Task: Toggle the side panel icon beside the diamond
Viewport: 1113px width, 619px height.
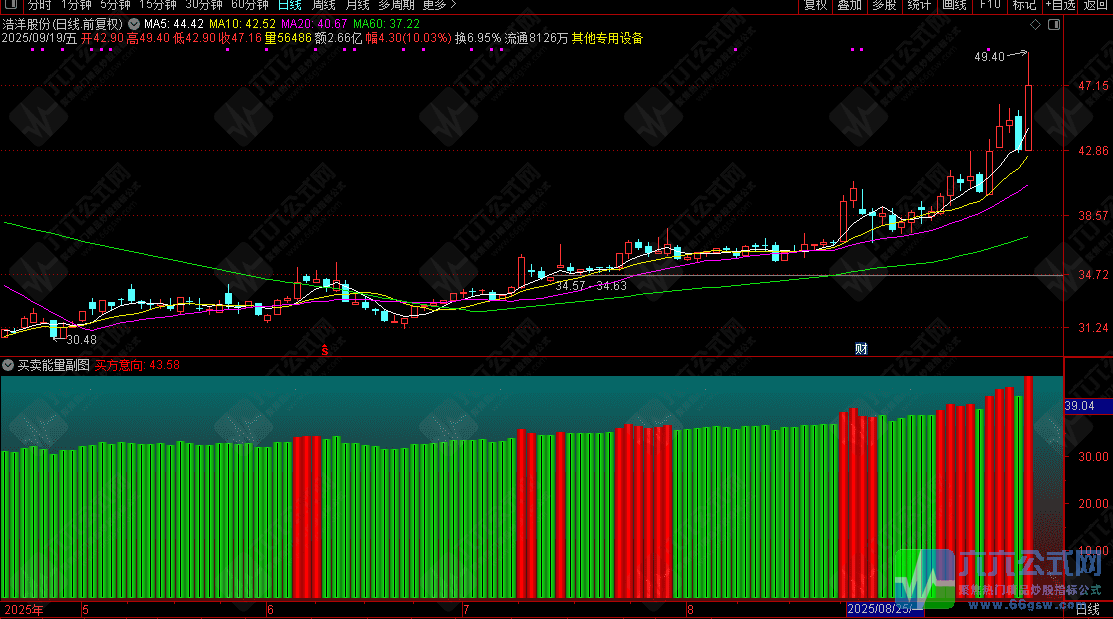Action: click(x=1054, y=25)
